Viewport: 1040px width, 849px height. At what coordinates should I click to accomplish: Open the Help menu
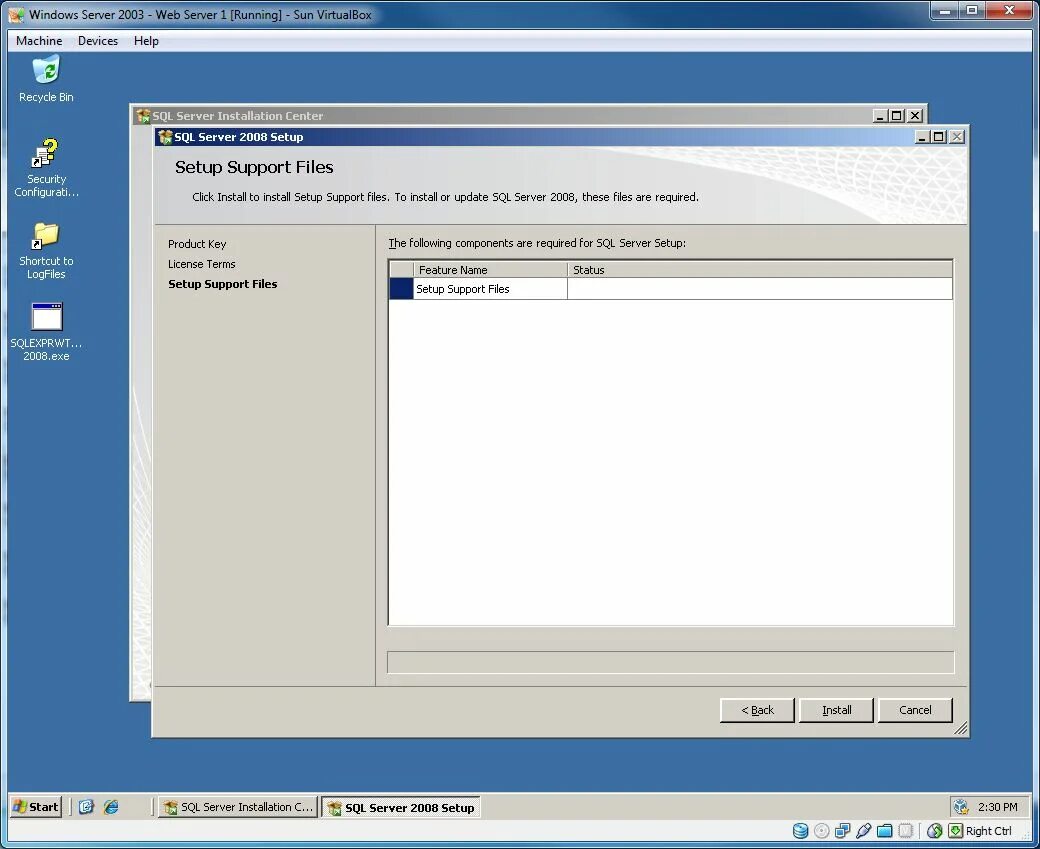pyautogui.click(x=146, y=40)
